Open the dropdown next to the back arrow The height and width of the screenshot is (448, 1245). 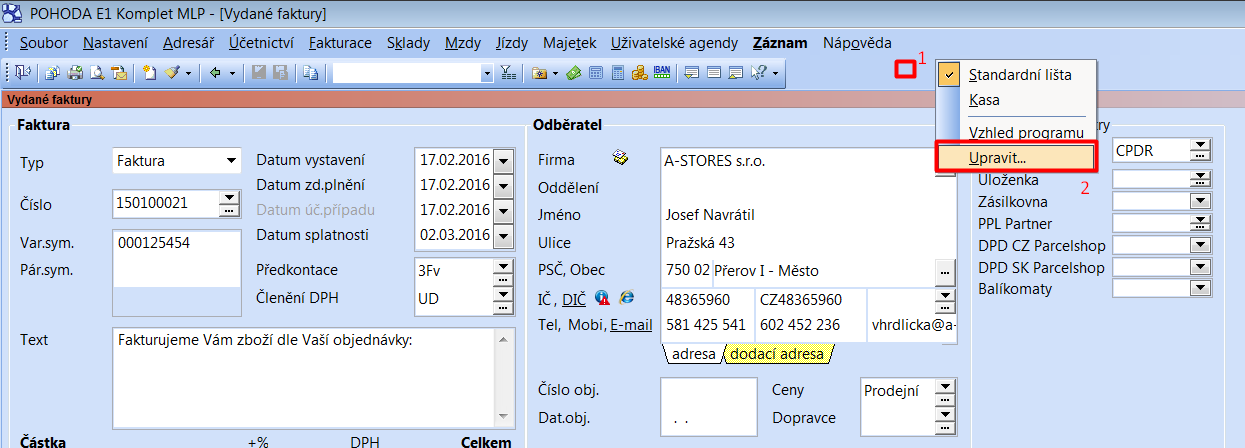[x=232, y=72]
